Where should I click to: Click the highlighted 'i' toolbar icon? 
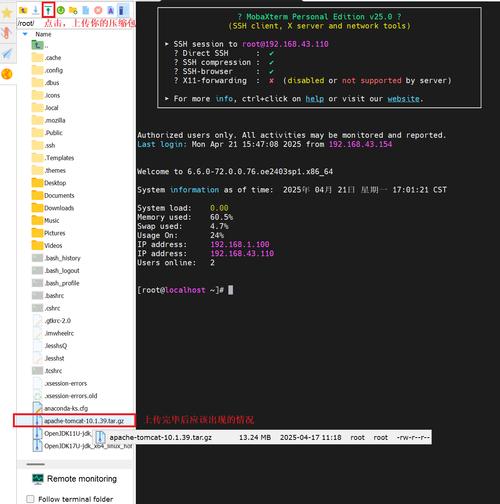[x=122, y=10]
